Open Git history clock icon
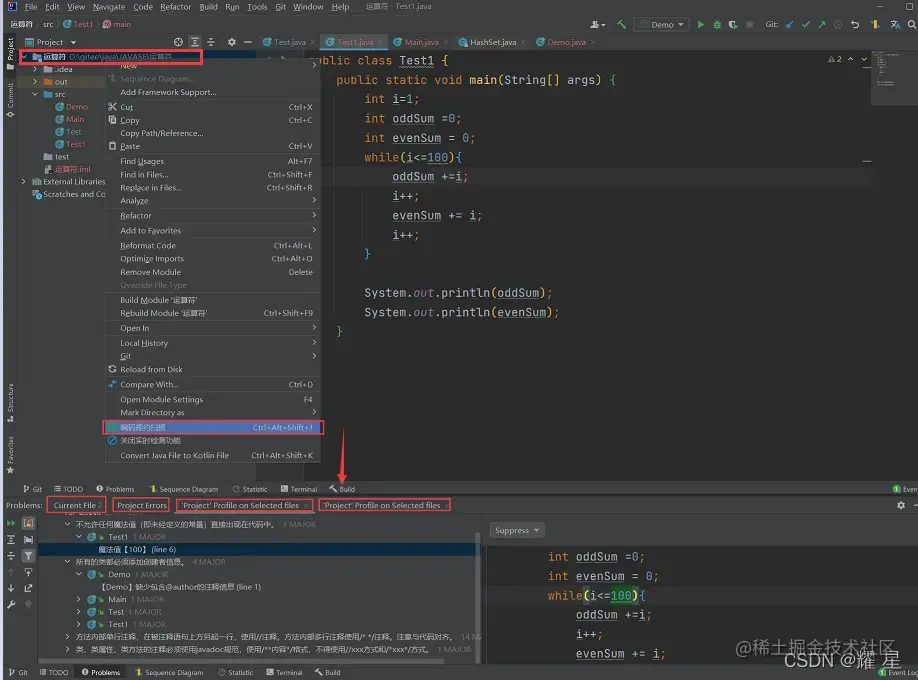918x680 pixels. click(x=838, y=25)
